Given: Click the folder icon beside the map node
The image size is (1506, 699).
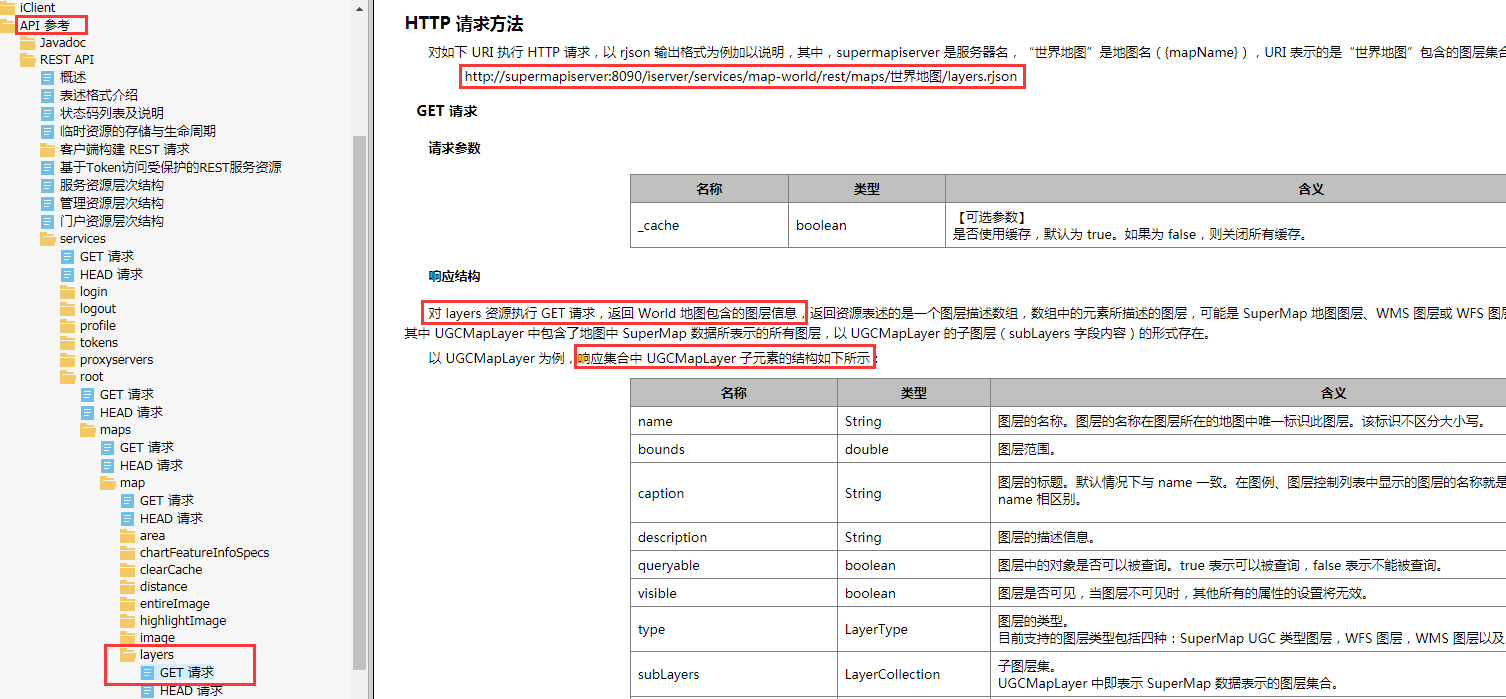Looking at the screenshot, I should coord(107,483).
